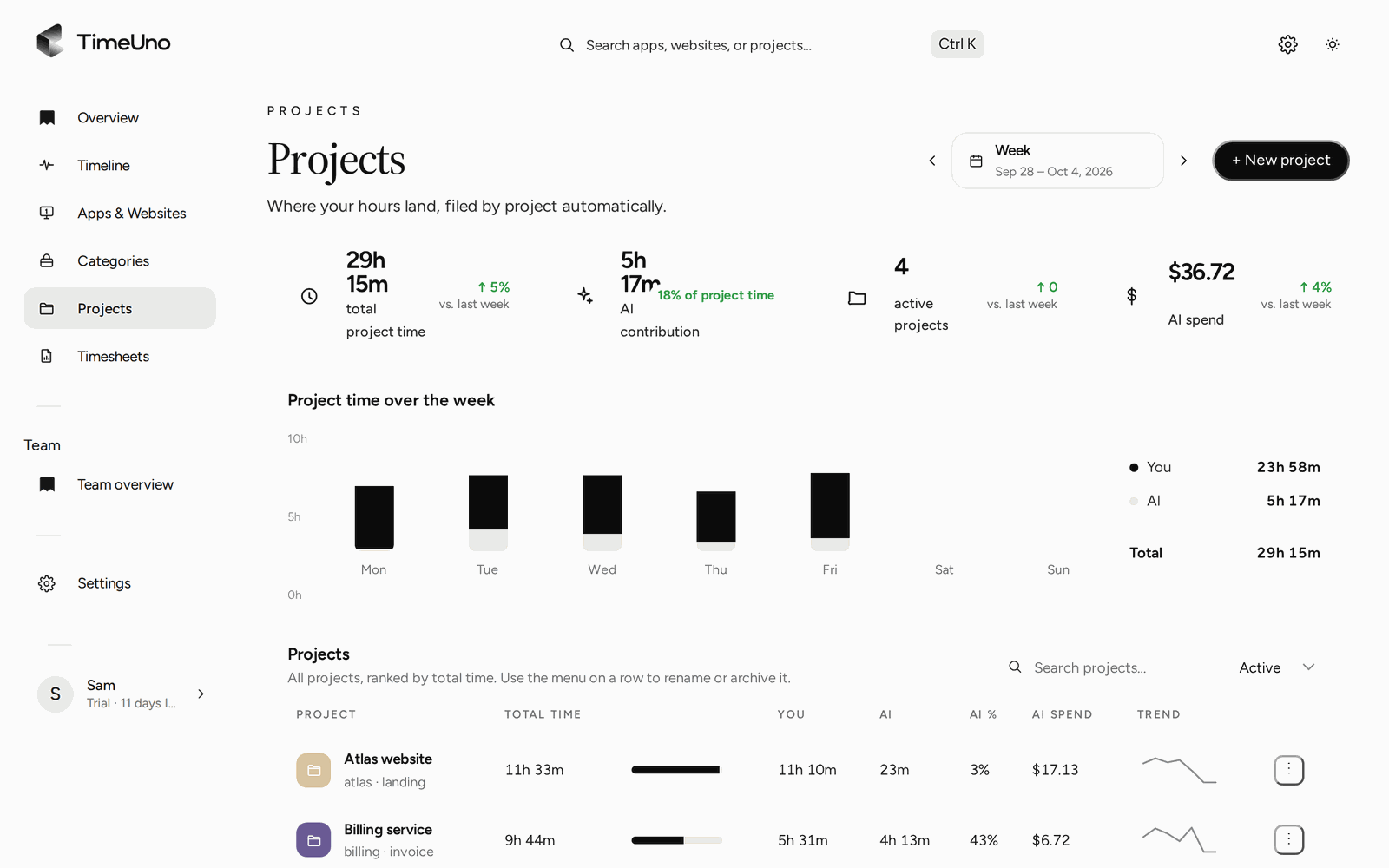Click the Billing service time progress bar

676,840
